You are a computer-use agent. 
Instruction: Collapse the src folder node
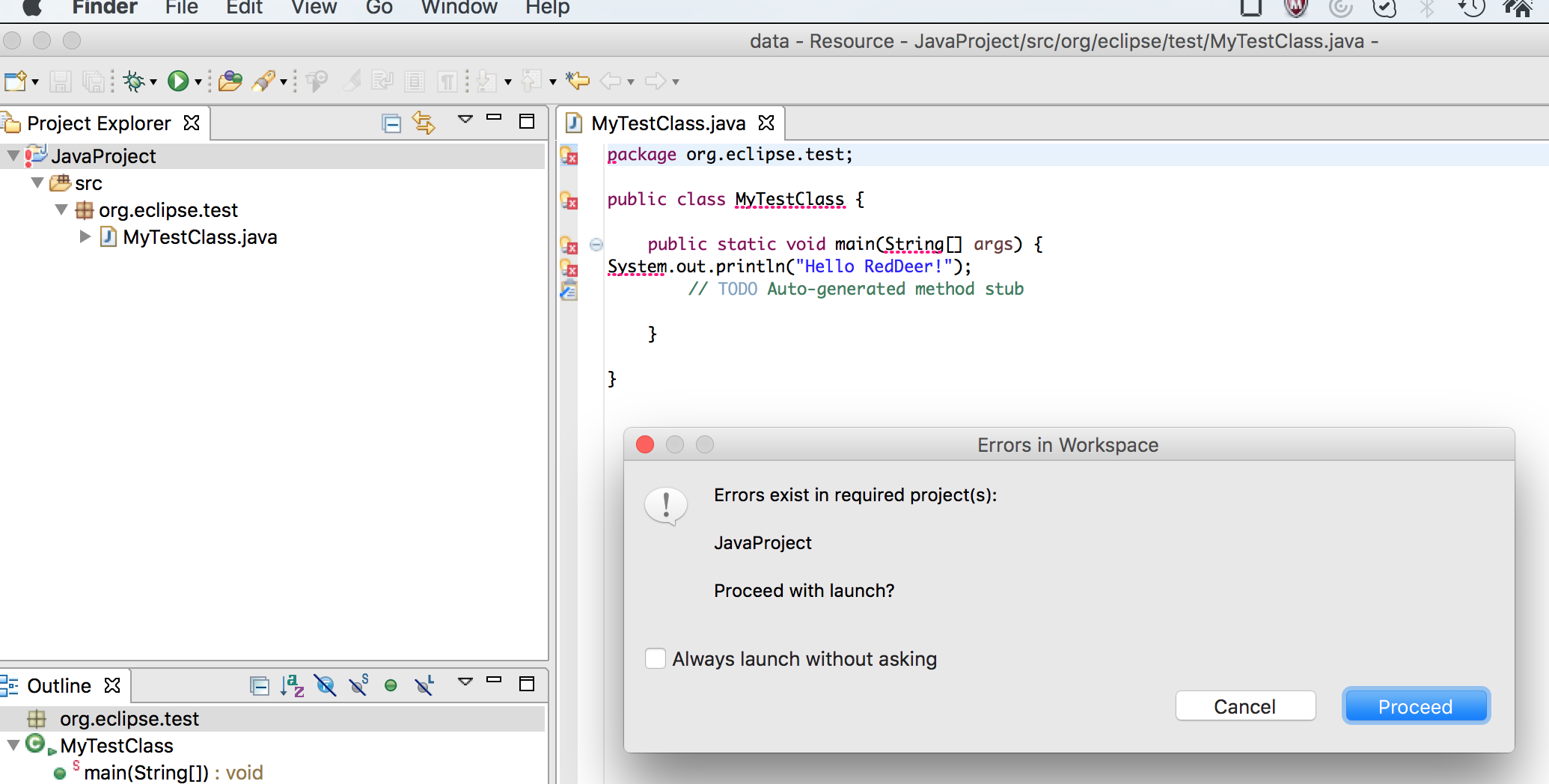37,183
